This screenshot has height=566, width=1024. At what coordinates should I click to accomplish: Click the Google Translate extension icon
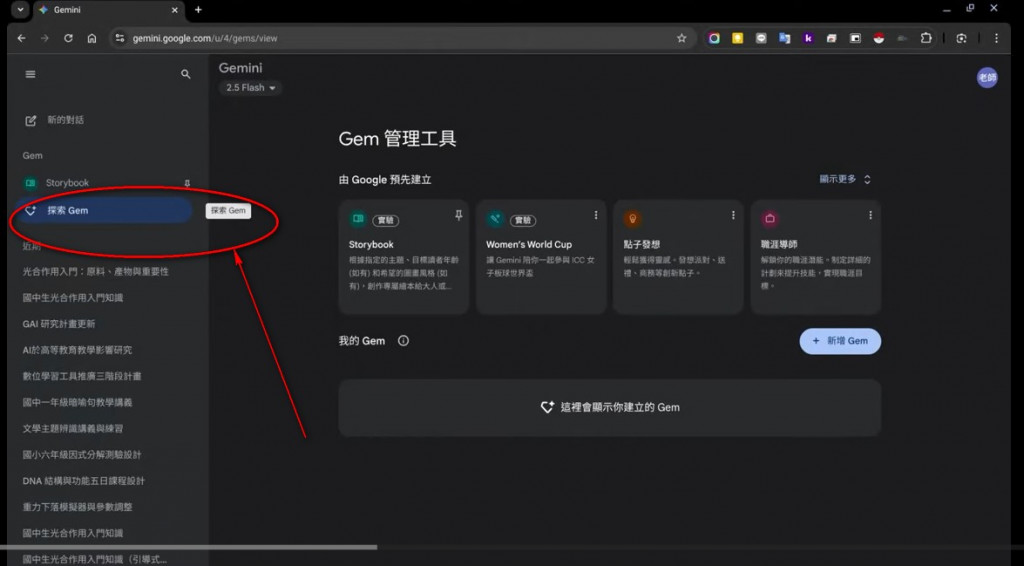(x=784, y=39)
